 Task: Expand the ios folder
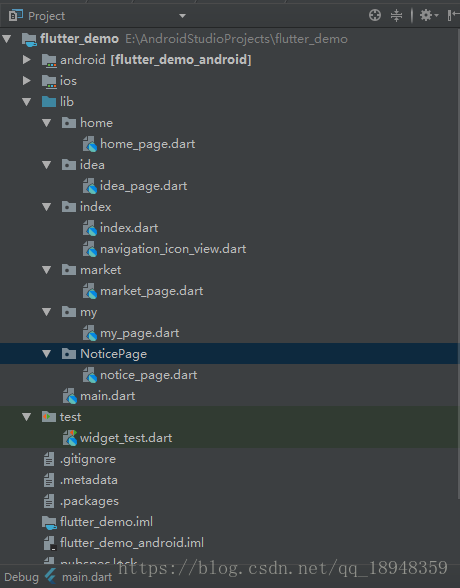[x=27, y=81]
